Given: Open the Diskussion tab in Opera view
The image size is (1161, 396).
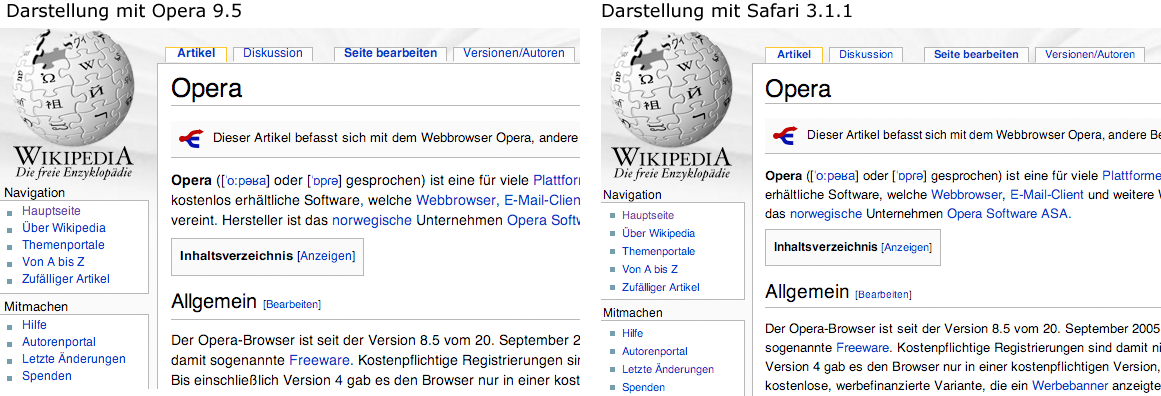Looking at the screenshot, I should pyautogui.click(x=272, y=53).
